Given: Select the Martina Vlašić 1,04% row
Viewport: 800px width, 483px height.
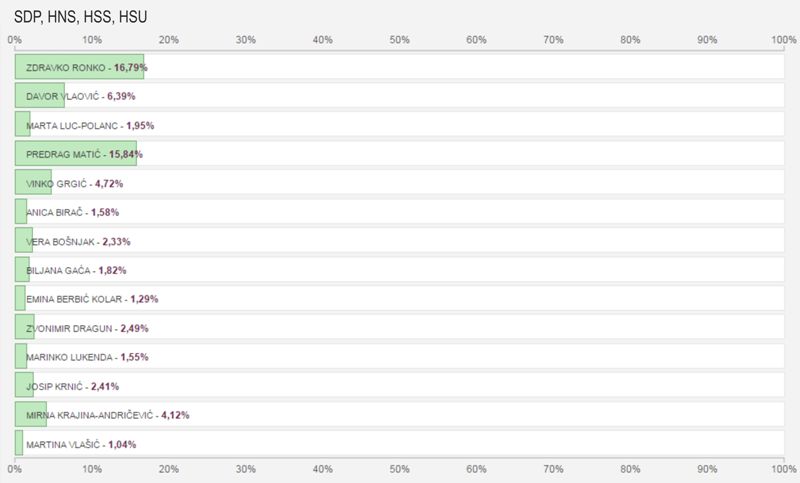Looking at the screenshot, I should pos(399,443).
